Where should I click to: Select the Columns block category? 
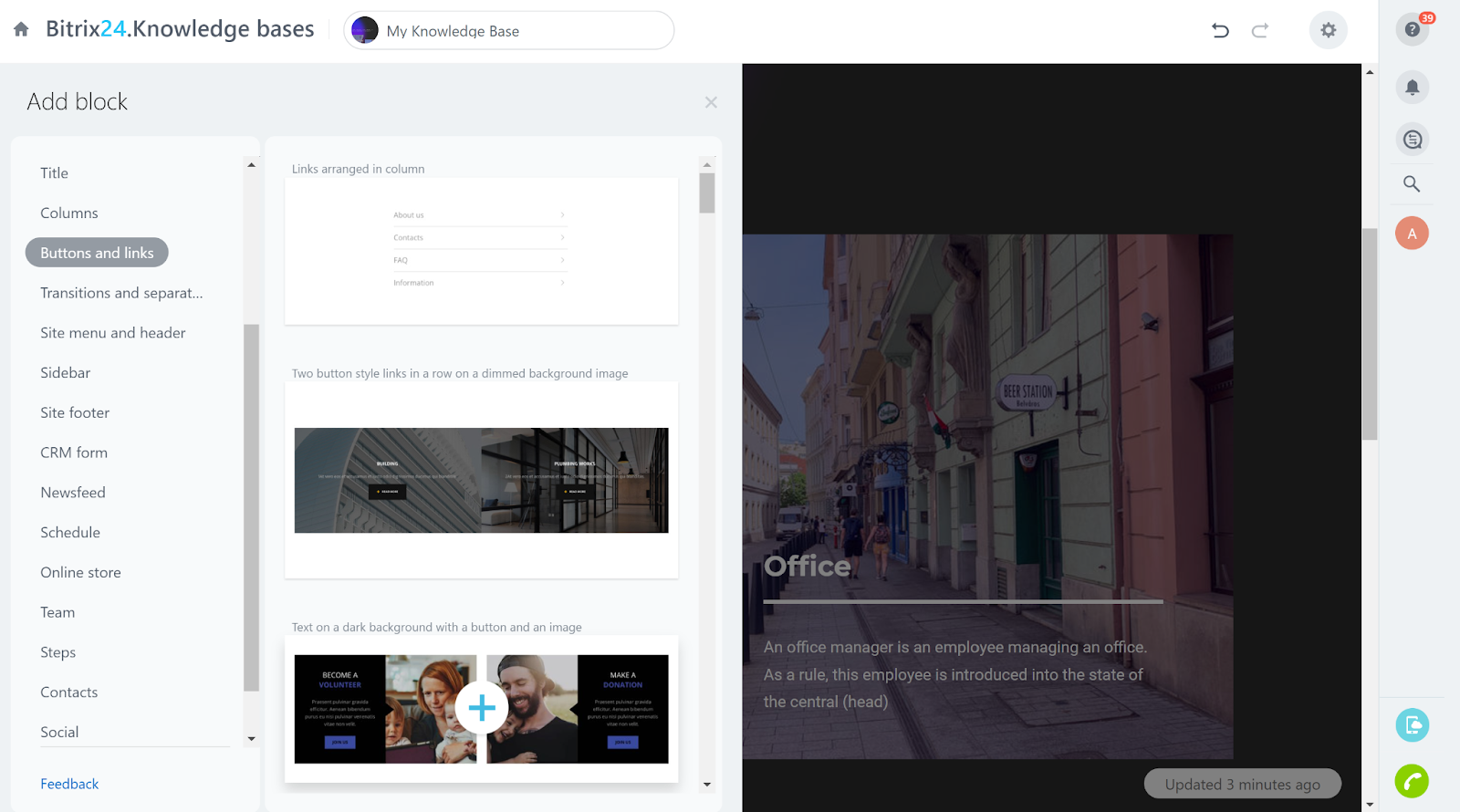[x=69, y=213]
